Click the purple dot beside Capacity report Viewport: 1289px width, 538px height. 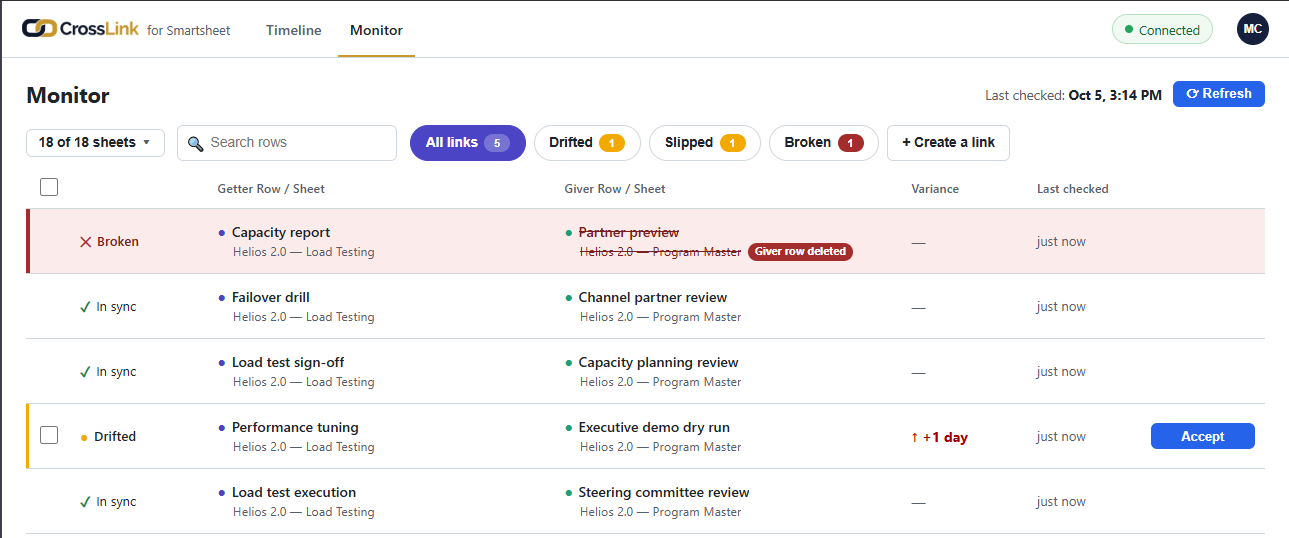tap(222, 232)
